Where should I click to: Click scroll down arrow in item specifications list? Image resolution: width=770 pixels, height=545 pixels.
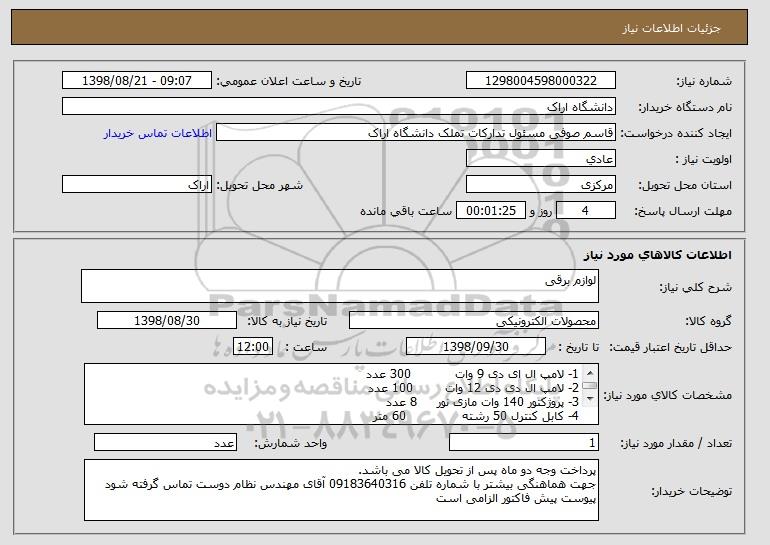pyautogui.click(x=590, y=398)
